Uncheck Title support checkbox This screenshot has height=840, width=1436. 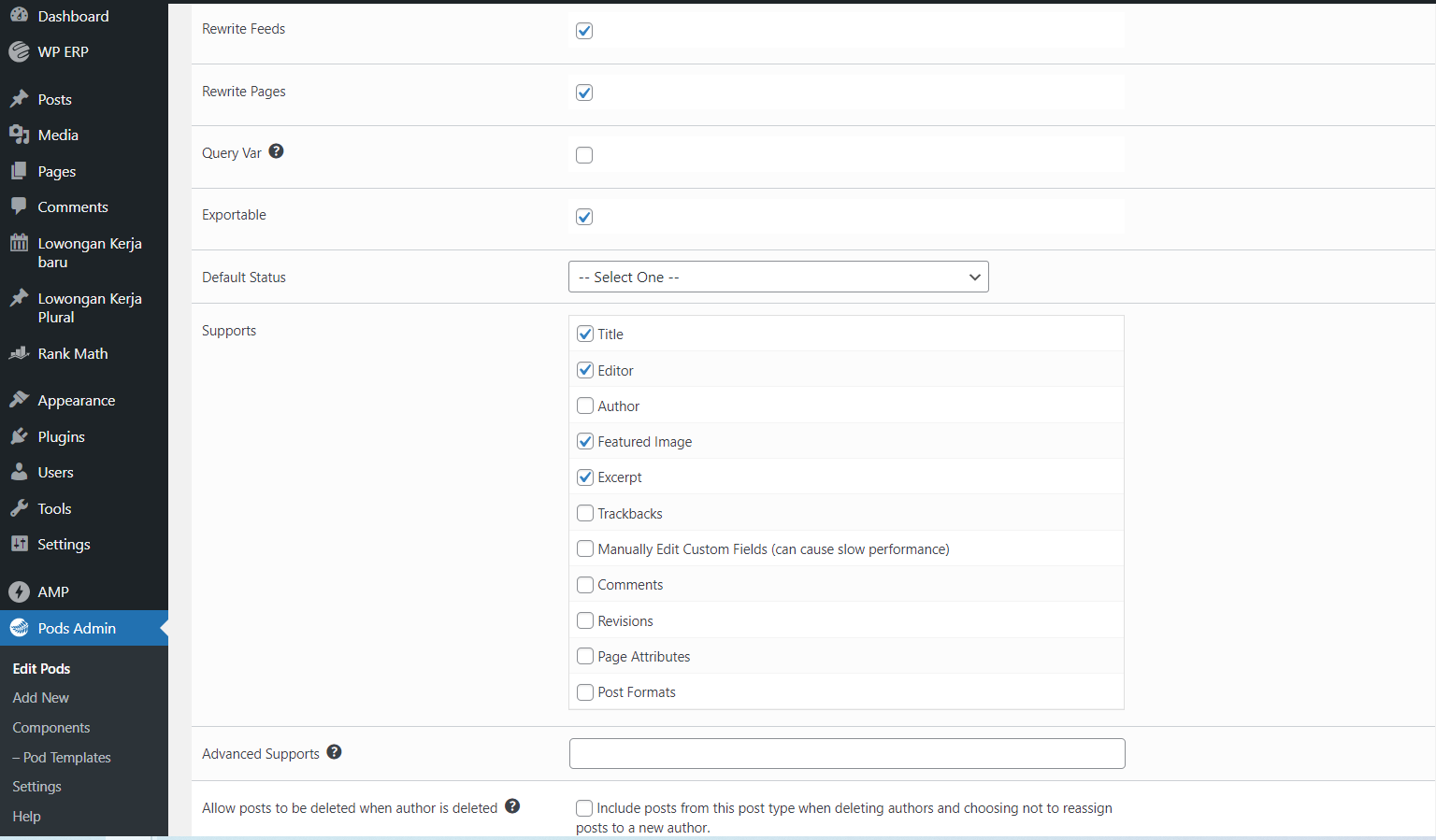[x=585, y=334]
